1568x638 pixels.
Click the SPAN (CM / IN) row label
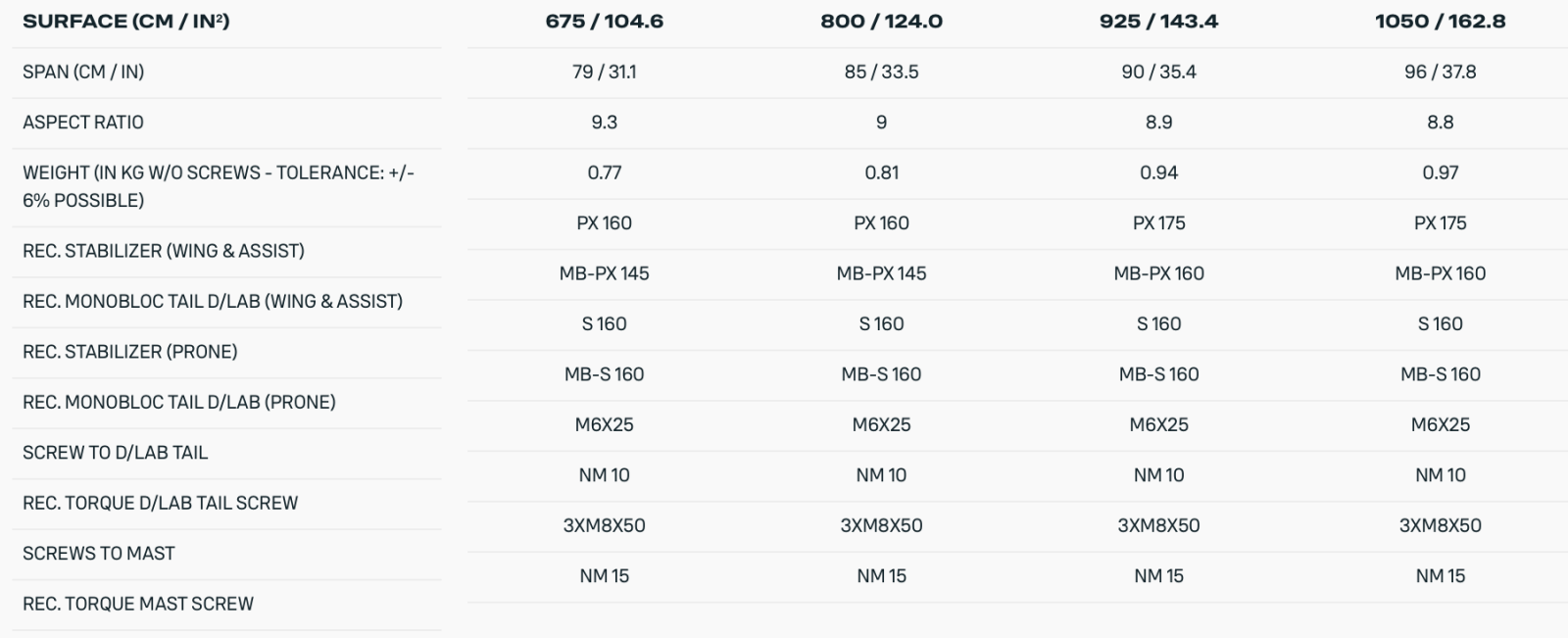pos(83,73)
